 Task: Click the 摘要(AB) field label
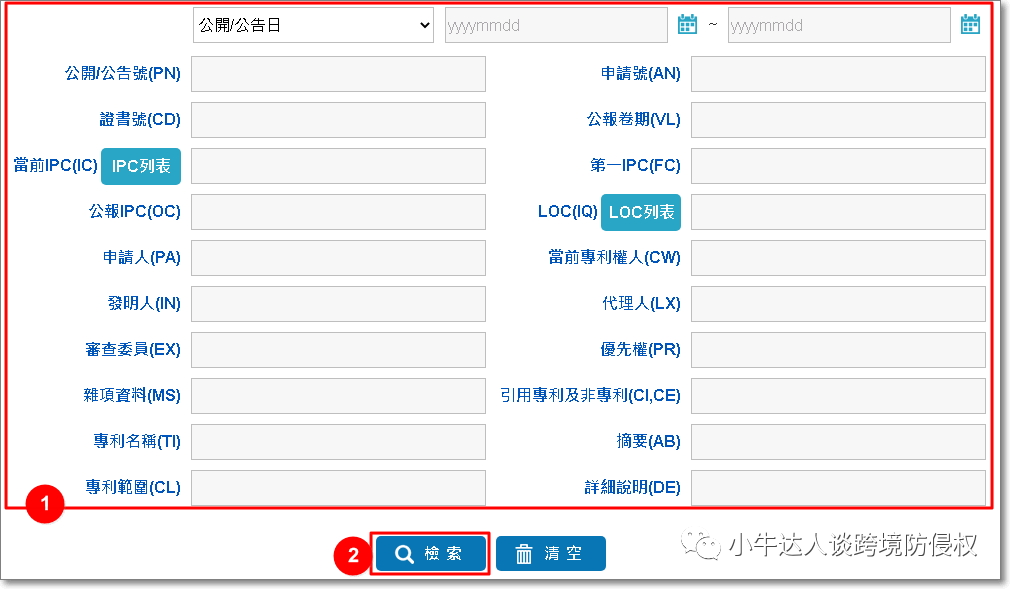click(648, 442)
